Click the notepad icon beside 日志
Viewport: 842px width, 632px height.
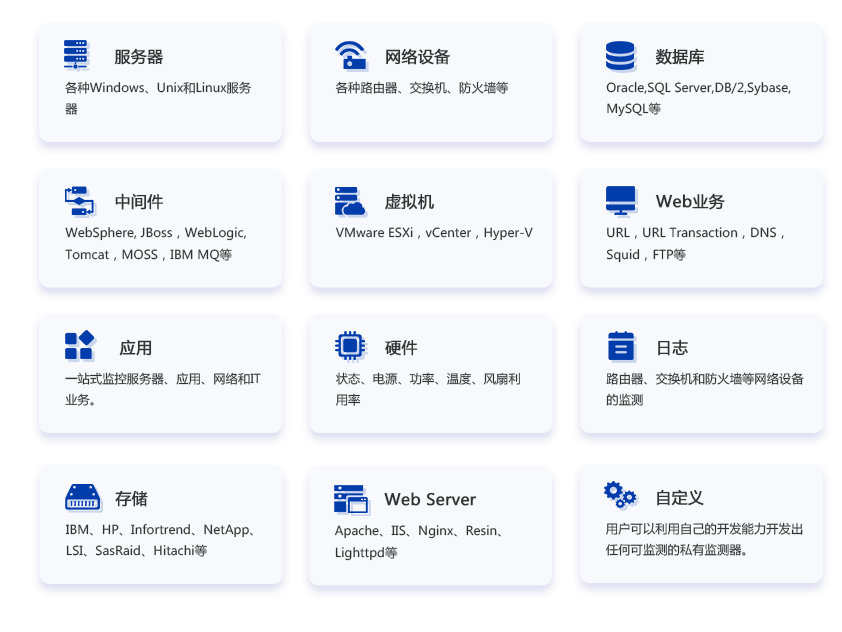621,346
